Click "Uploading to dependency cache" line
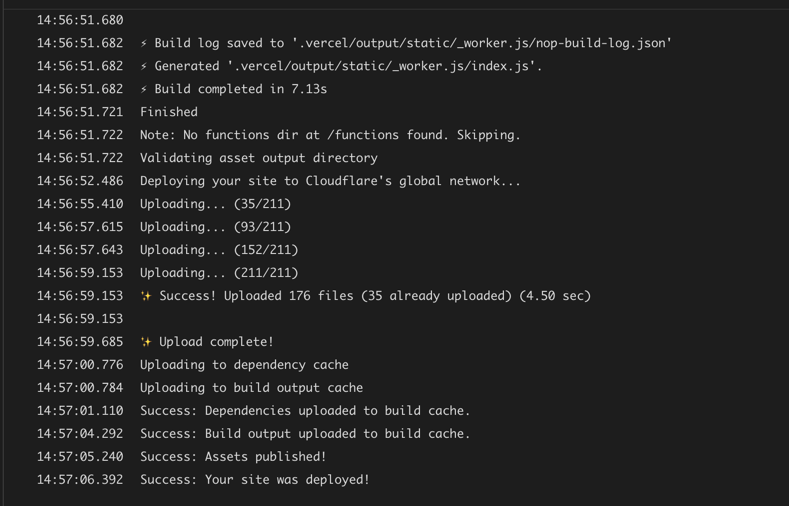This screenshot has width=789, height=506. 244,365
